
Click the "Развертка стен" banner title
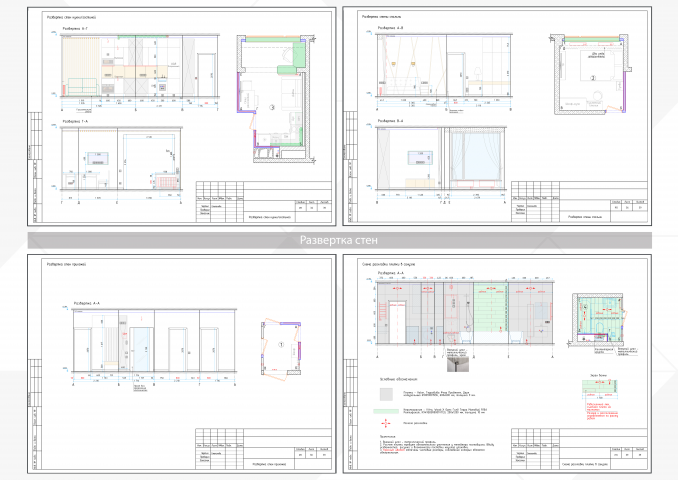[x=339, y=240]
